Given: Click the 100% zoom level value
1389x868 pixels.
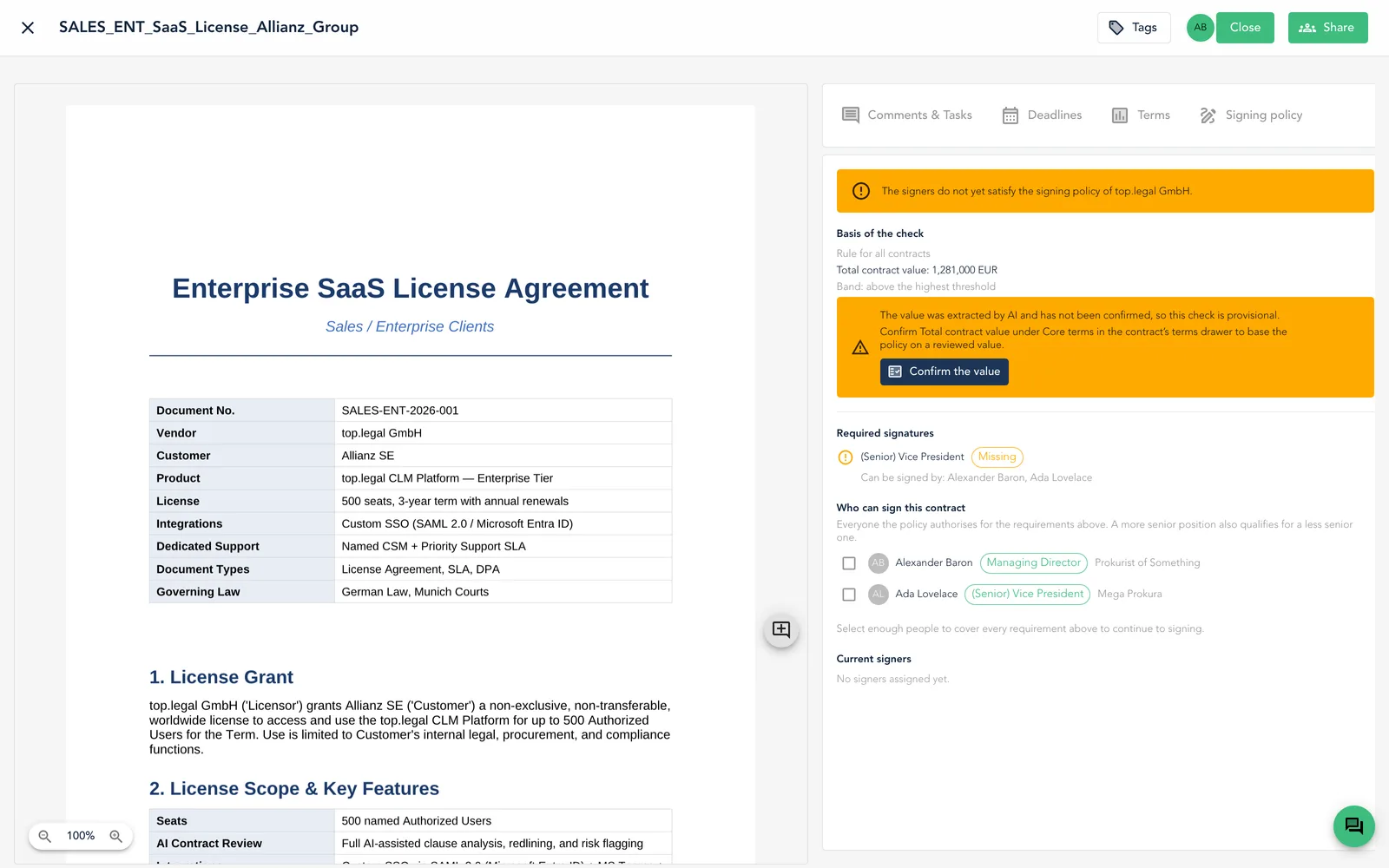Looking at the screenshot, I should (81, 836).
